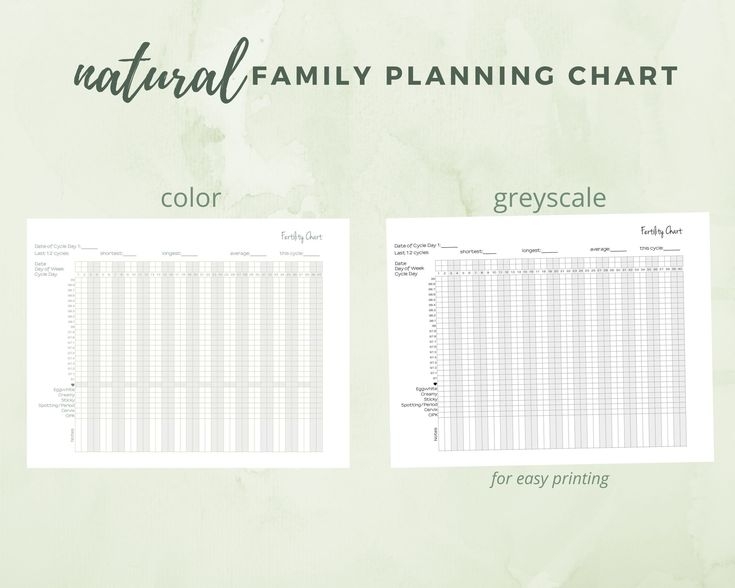Click the cursive 'natural' heading word
The width and height of the screenshot is (735, 588).
click(160, 70)
